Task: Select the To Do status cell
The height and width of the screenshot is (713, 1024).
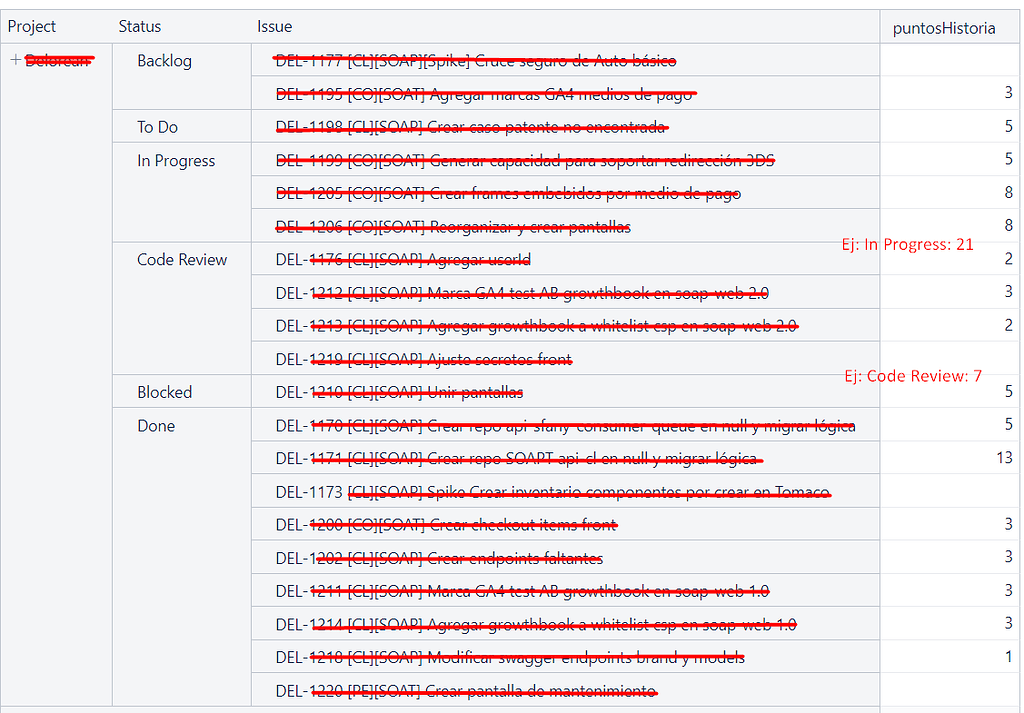Action: (158, 127)
